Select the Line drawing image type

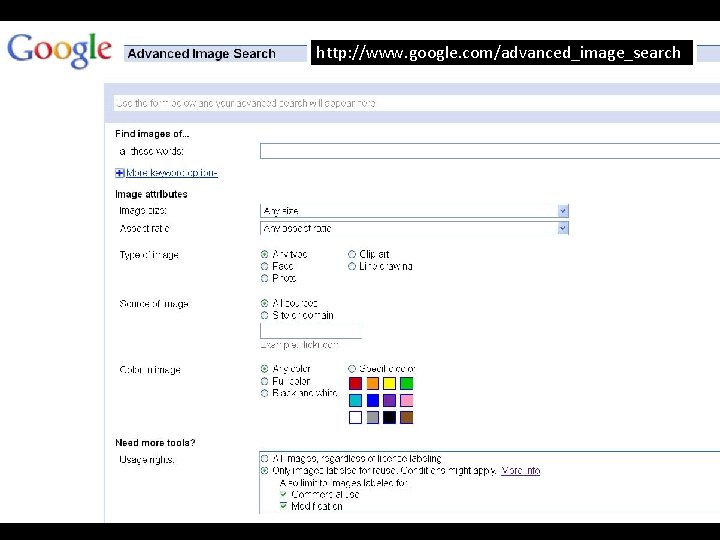(x=352, y=266)
